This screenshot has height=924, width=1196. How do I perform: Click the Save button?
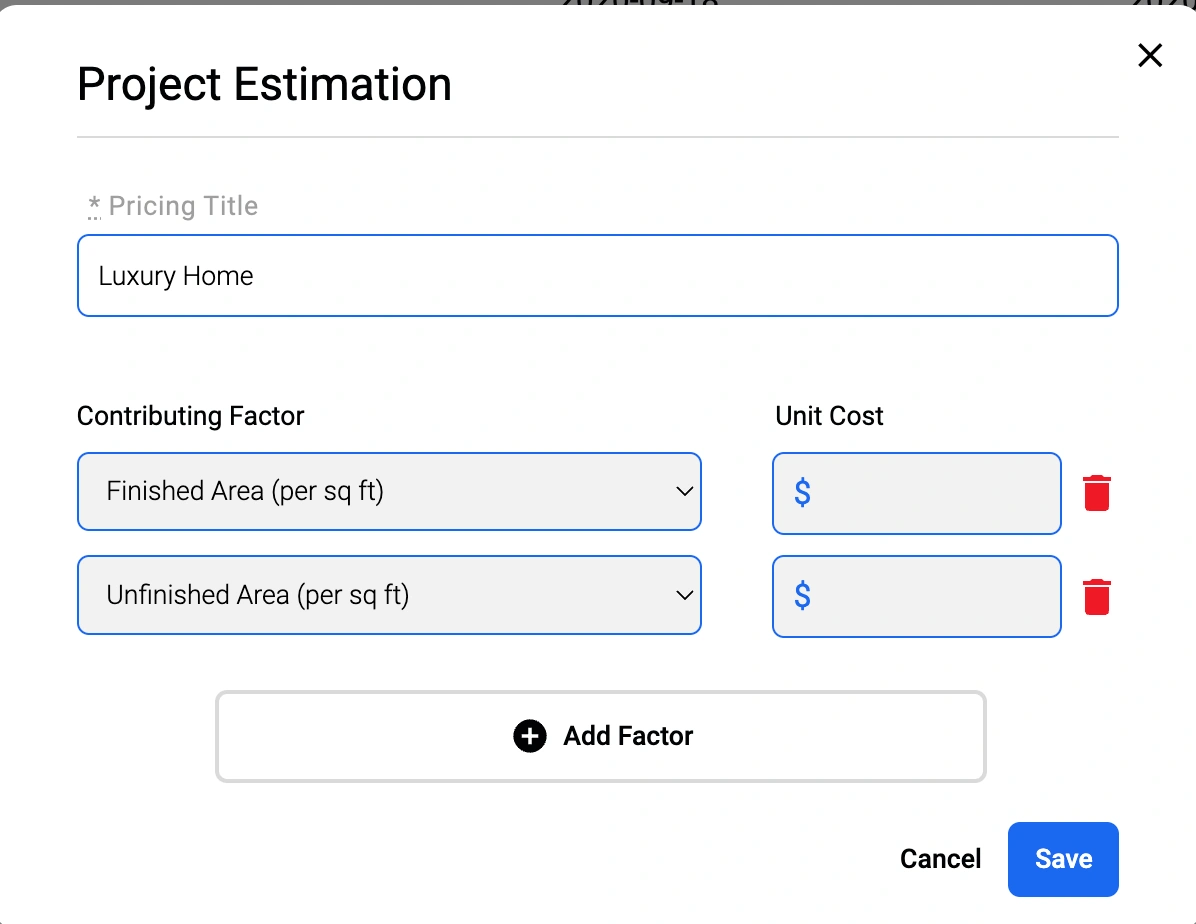coord(1063,859)
